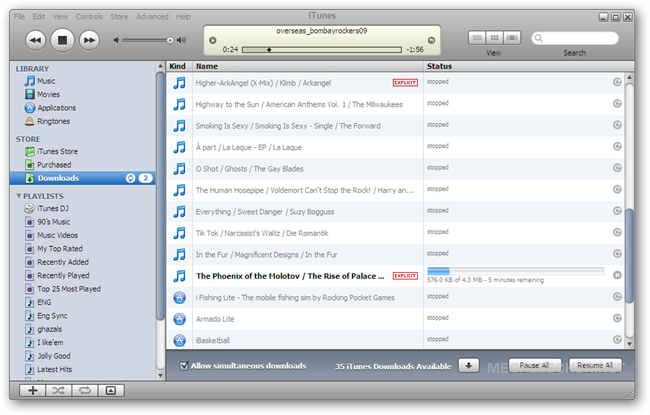
Task: Open the Advanced menu
Action: pyautogui.click(x=152, y=17)
